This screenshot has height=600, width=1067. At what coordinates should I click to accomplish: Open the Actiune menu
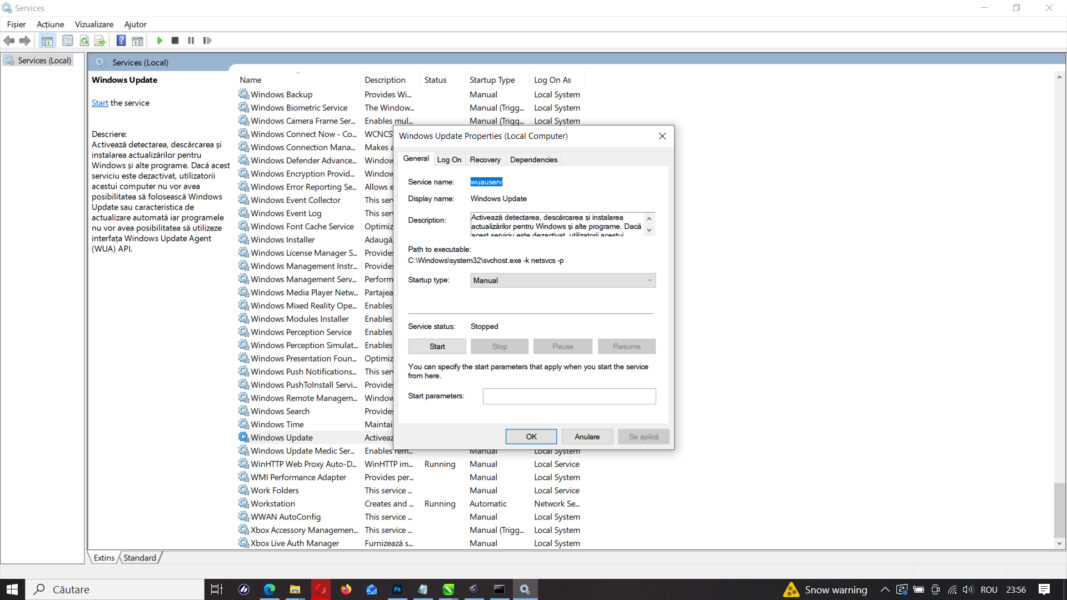[x=48, y=24]
